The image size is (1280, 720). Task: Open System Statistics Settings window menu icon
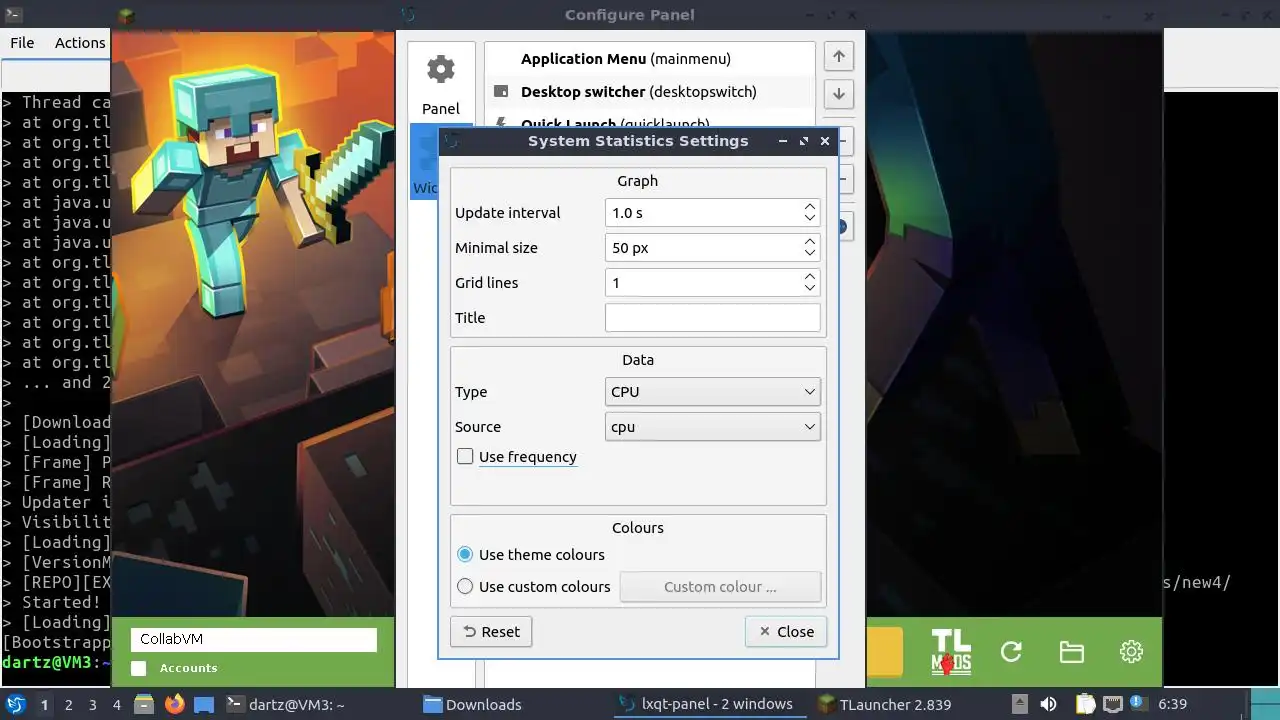coord(451,141)
